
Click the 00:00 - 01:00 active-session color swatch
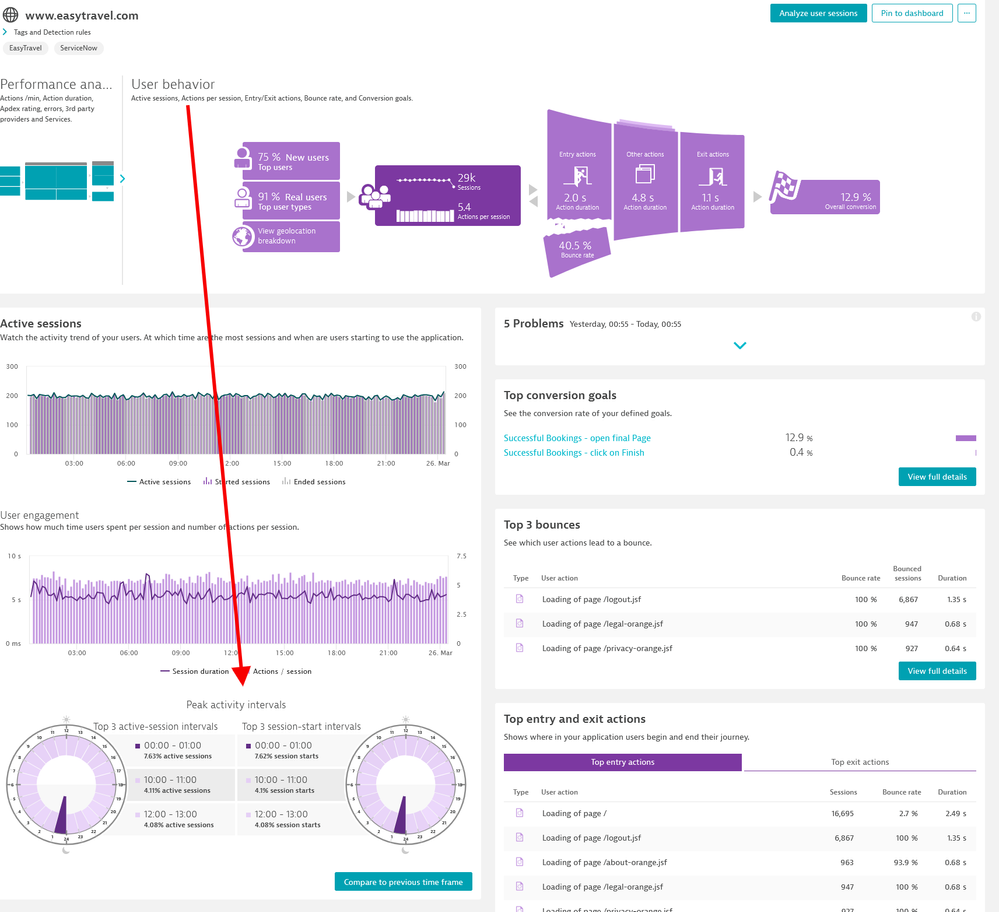(137, 746)
